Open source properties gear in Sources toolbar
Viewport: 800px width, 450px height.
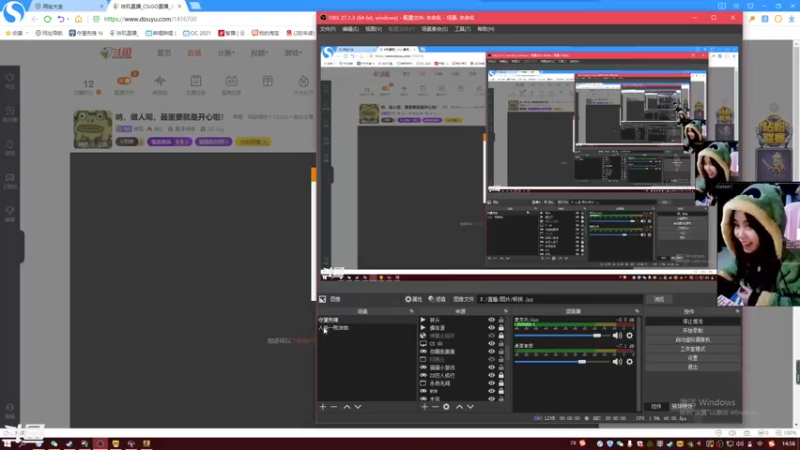[446, 407]
